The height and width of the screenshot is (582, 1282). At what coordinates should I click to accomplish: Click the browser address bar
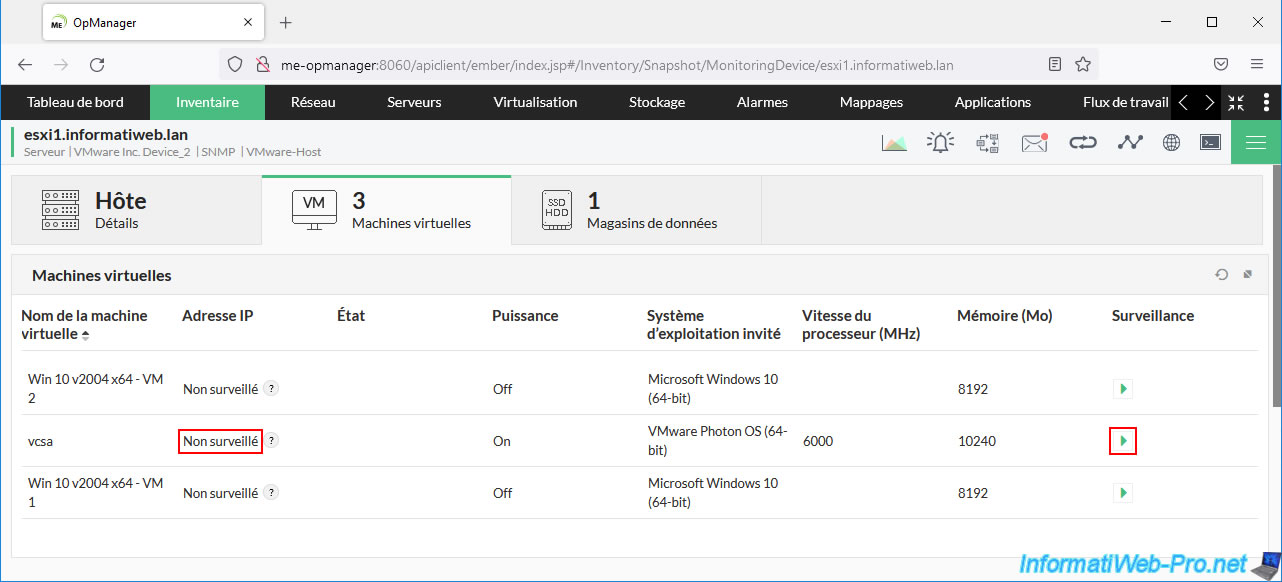660,64
